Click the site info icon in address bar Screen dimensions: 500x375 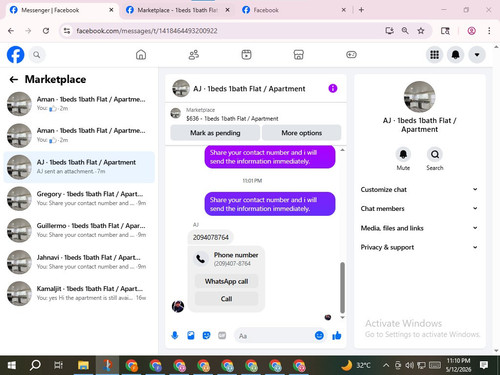67,31
